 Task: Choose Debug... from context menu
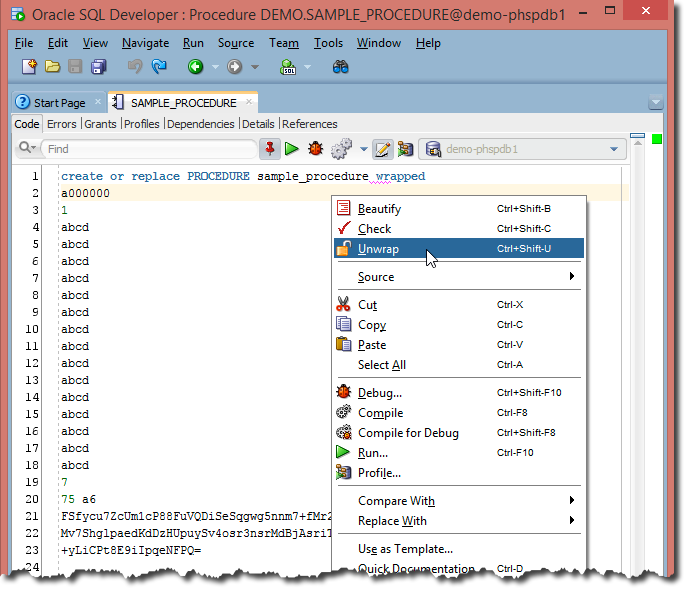click(458, 392)
